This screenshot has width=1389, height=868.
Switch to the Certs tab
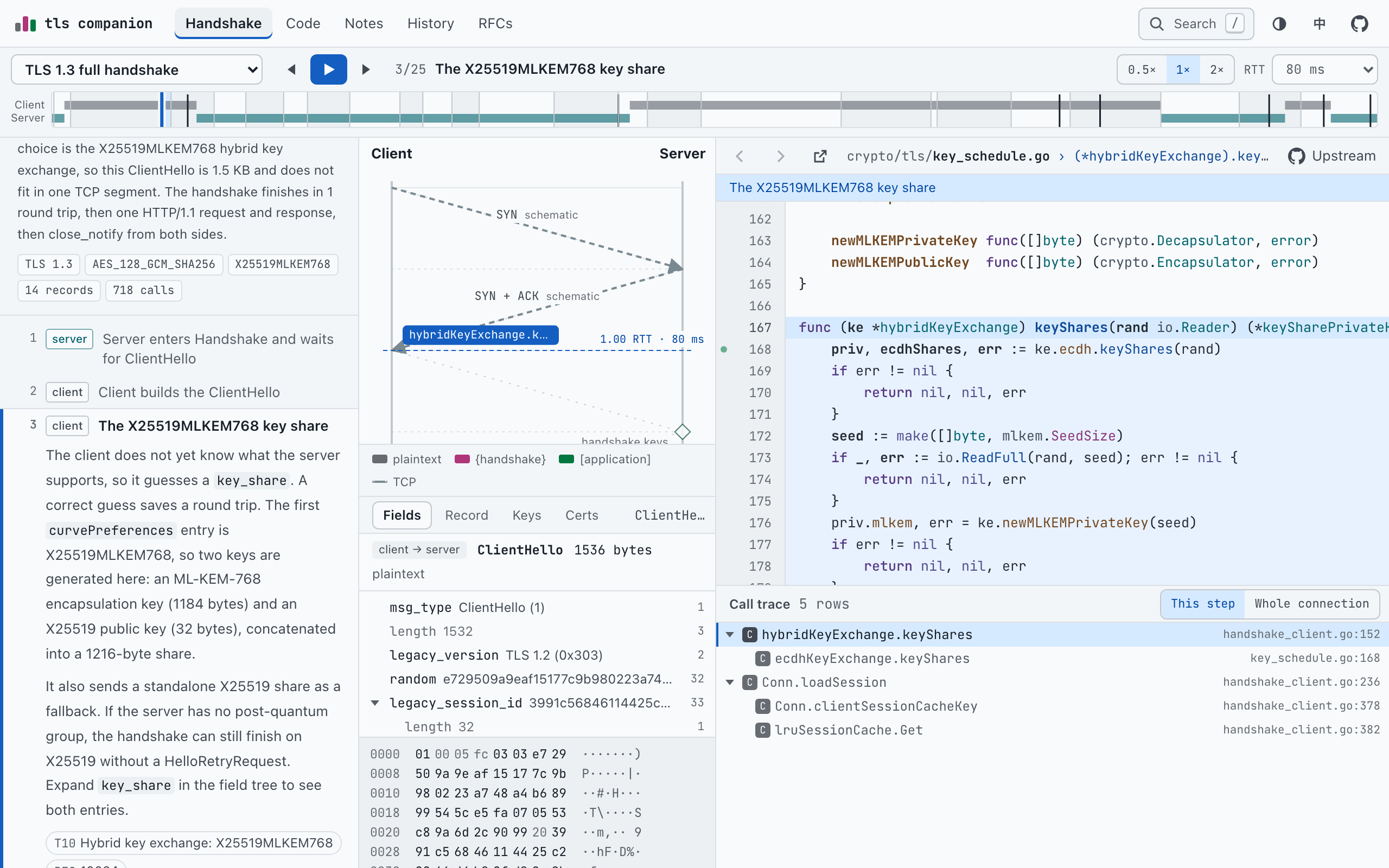point(582,515)
